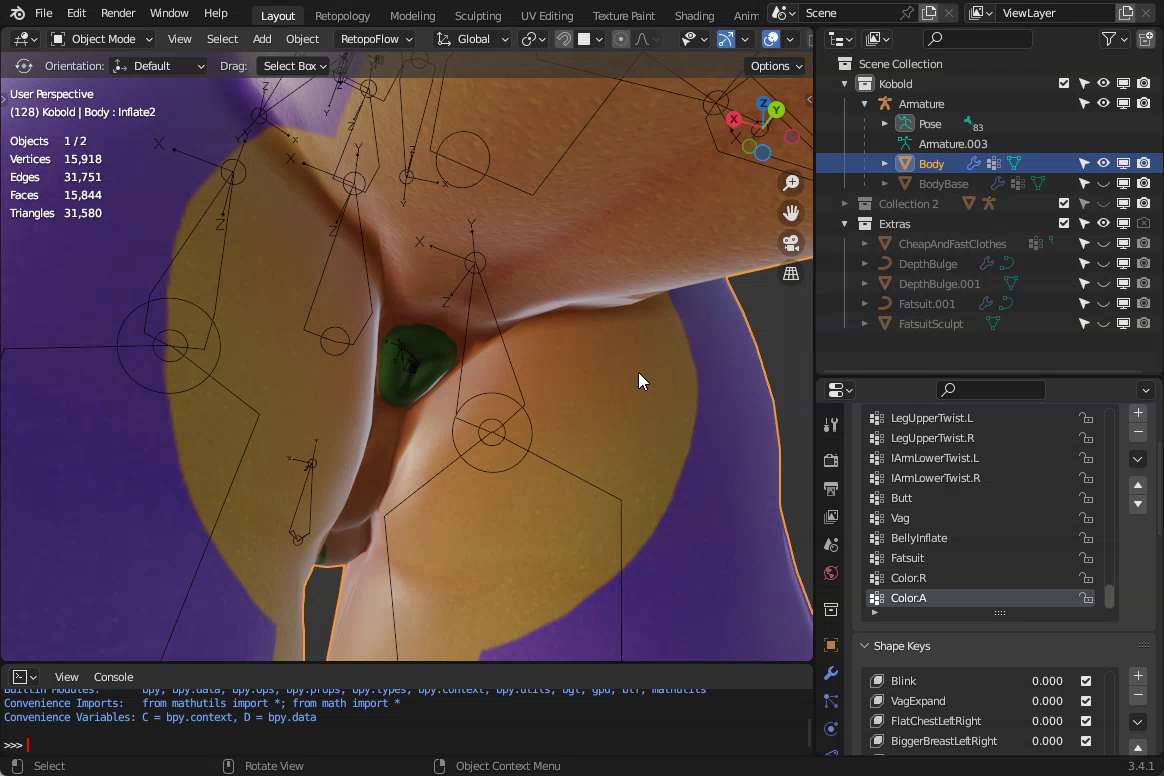Open the transform pivot point menu

tap(534, 39)
